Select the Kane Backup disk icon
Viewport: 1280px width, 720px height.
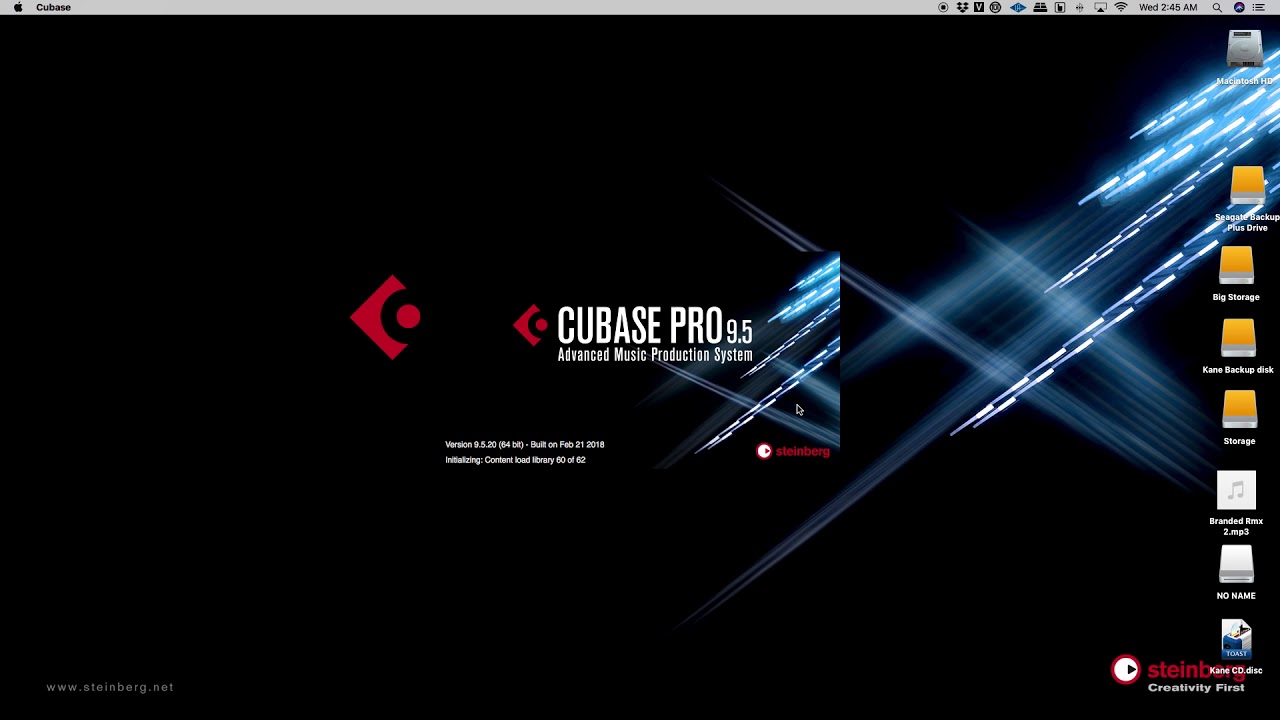click(x=1238, y=347)
